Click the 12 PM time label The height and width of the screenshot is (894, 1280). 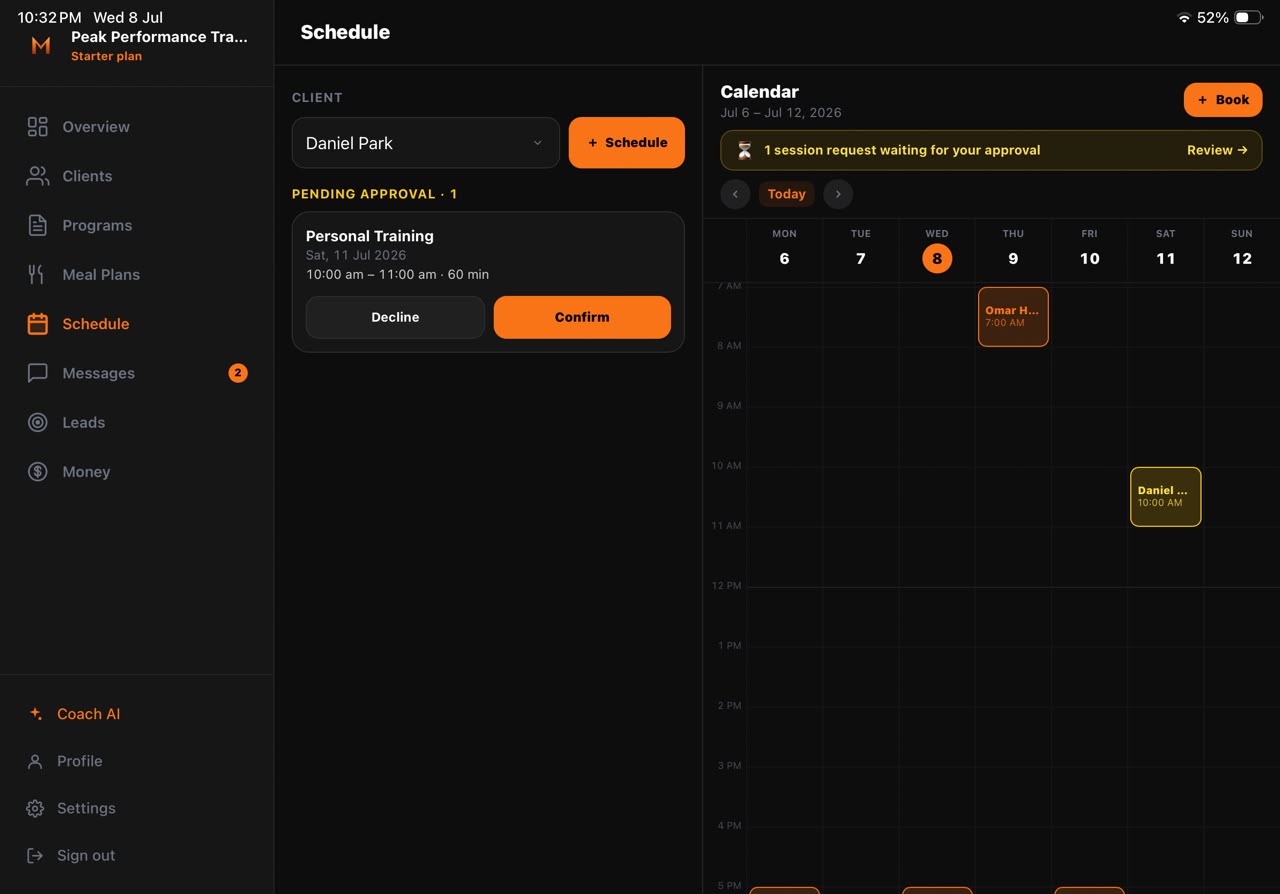(x=727, y=586)
